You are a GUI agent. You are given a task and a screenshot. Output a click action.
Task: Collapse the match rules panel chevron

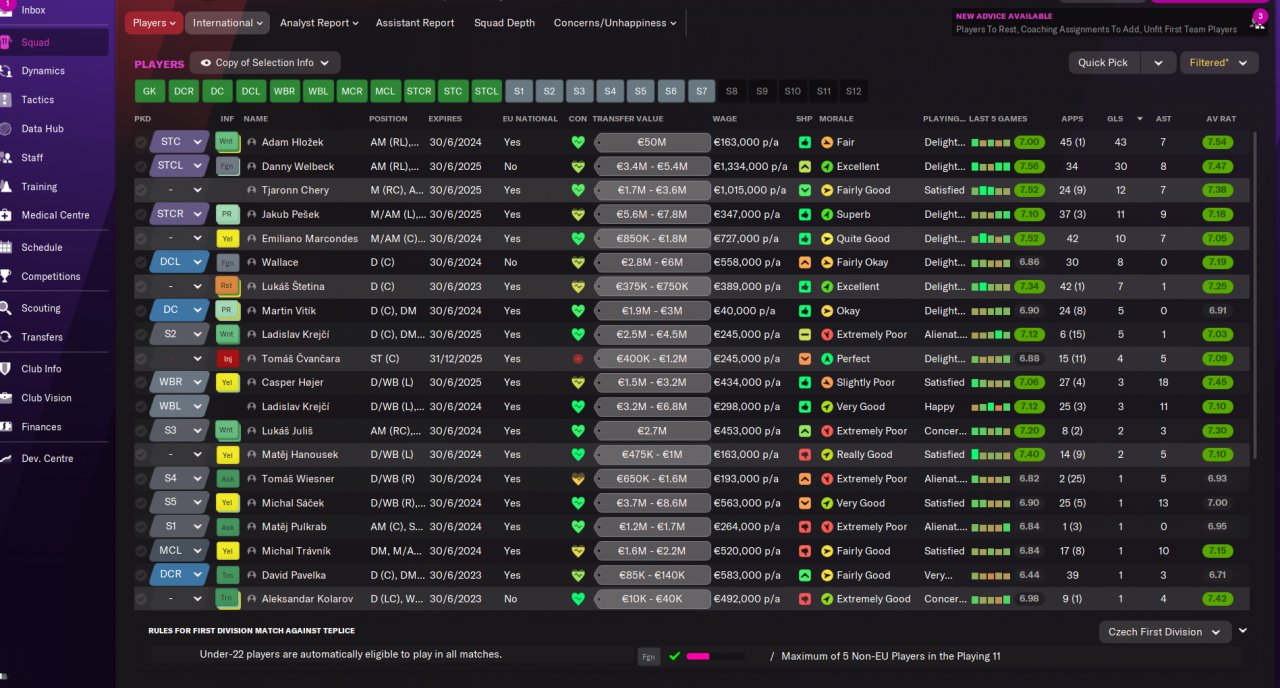1243,631
